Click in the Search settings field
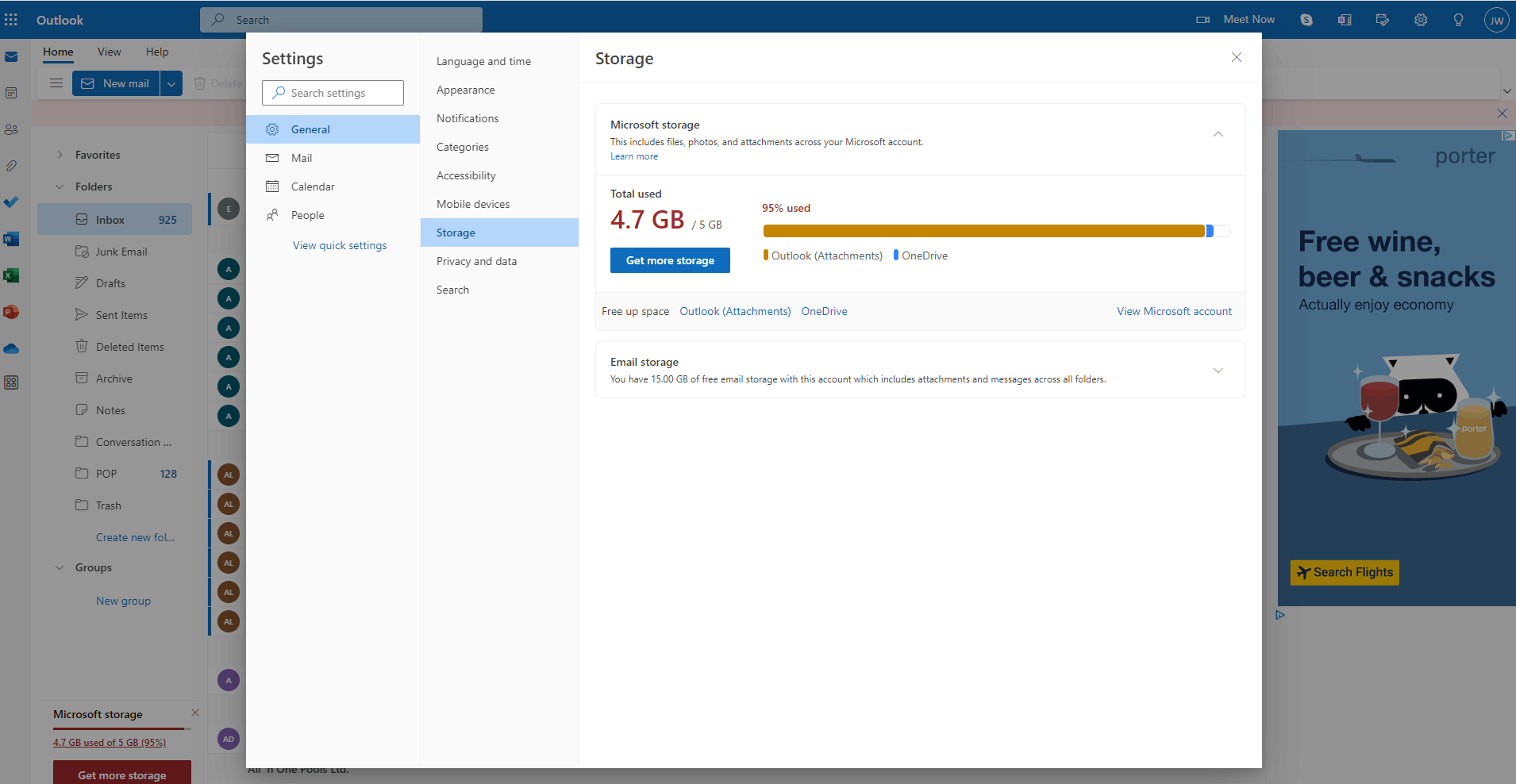The width and height of the screenshot is (1516, 784). click(333, 93)
